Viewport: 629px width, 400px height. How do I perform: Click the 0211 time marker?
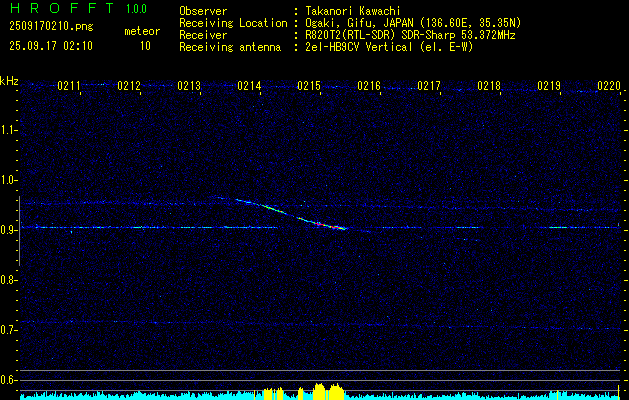(x=69, y=87)
